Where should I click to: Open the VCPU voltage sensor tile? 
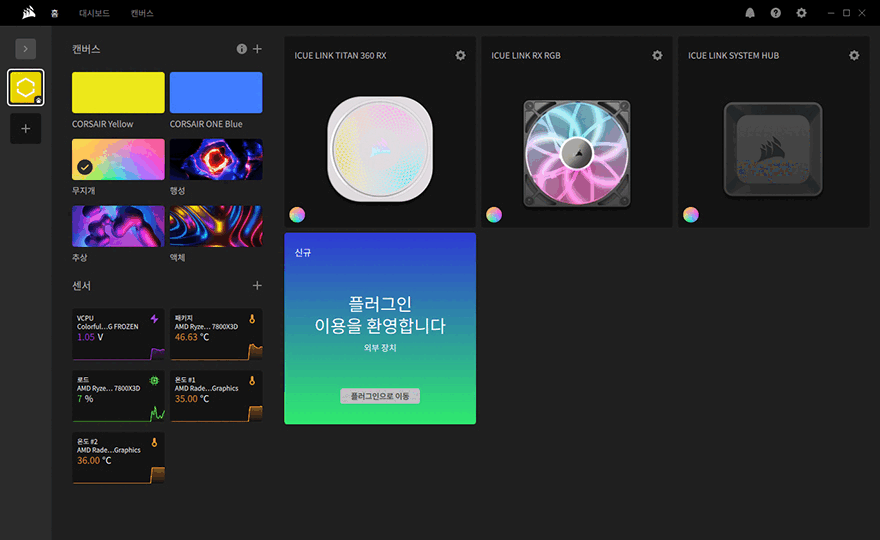pyautogui.click(x=118, y=335)
